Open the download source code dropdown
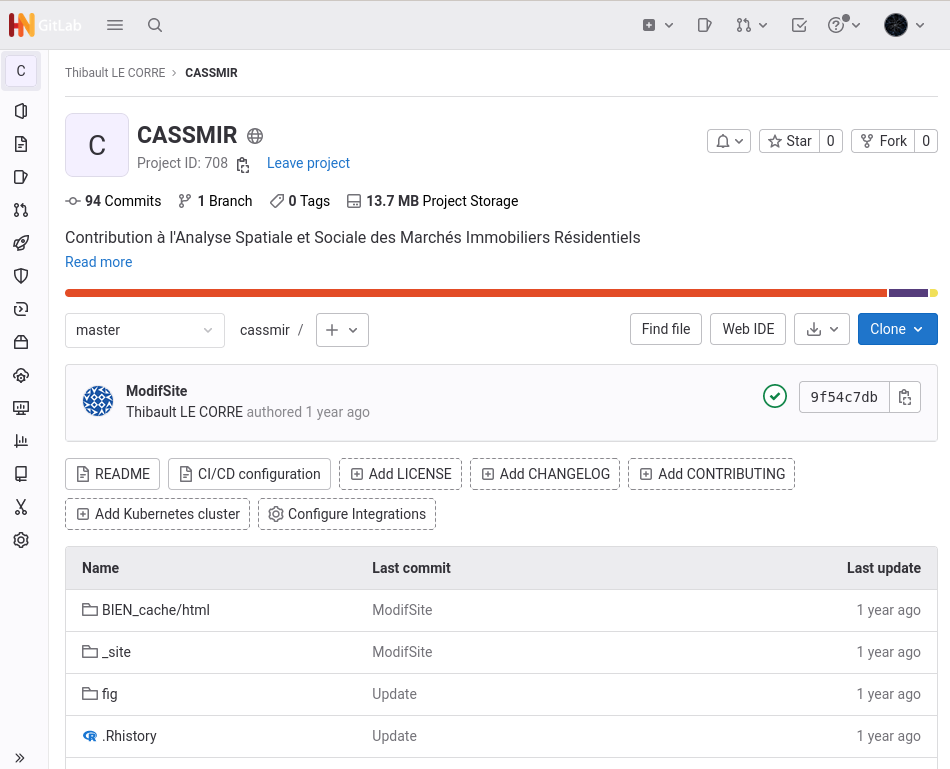The width and height of the screenshot is (950, 769). (822, 329)
